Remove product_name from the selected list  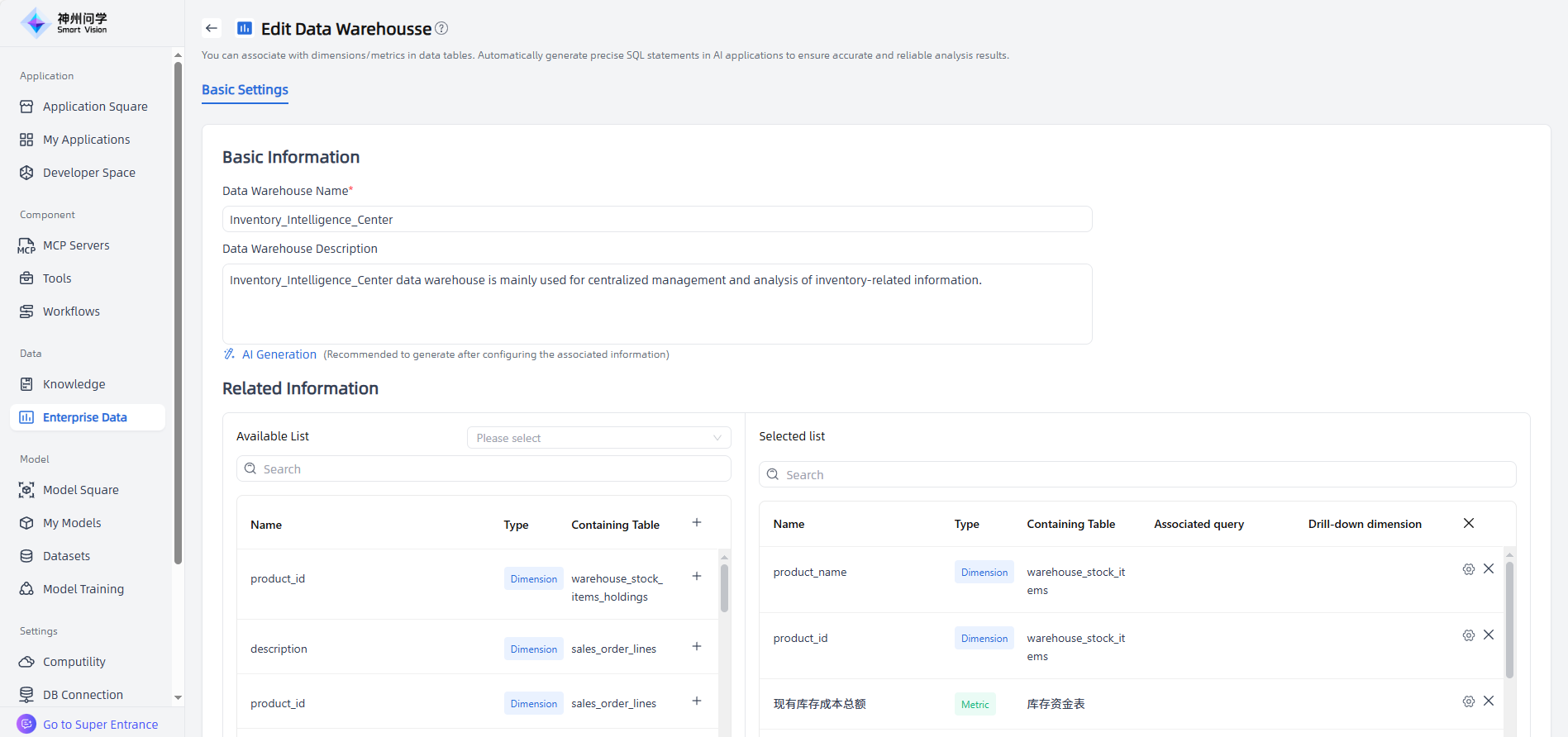(1489, 568)
